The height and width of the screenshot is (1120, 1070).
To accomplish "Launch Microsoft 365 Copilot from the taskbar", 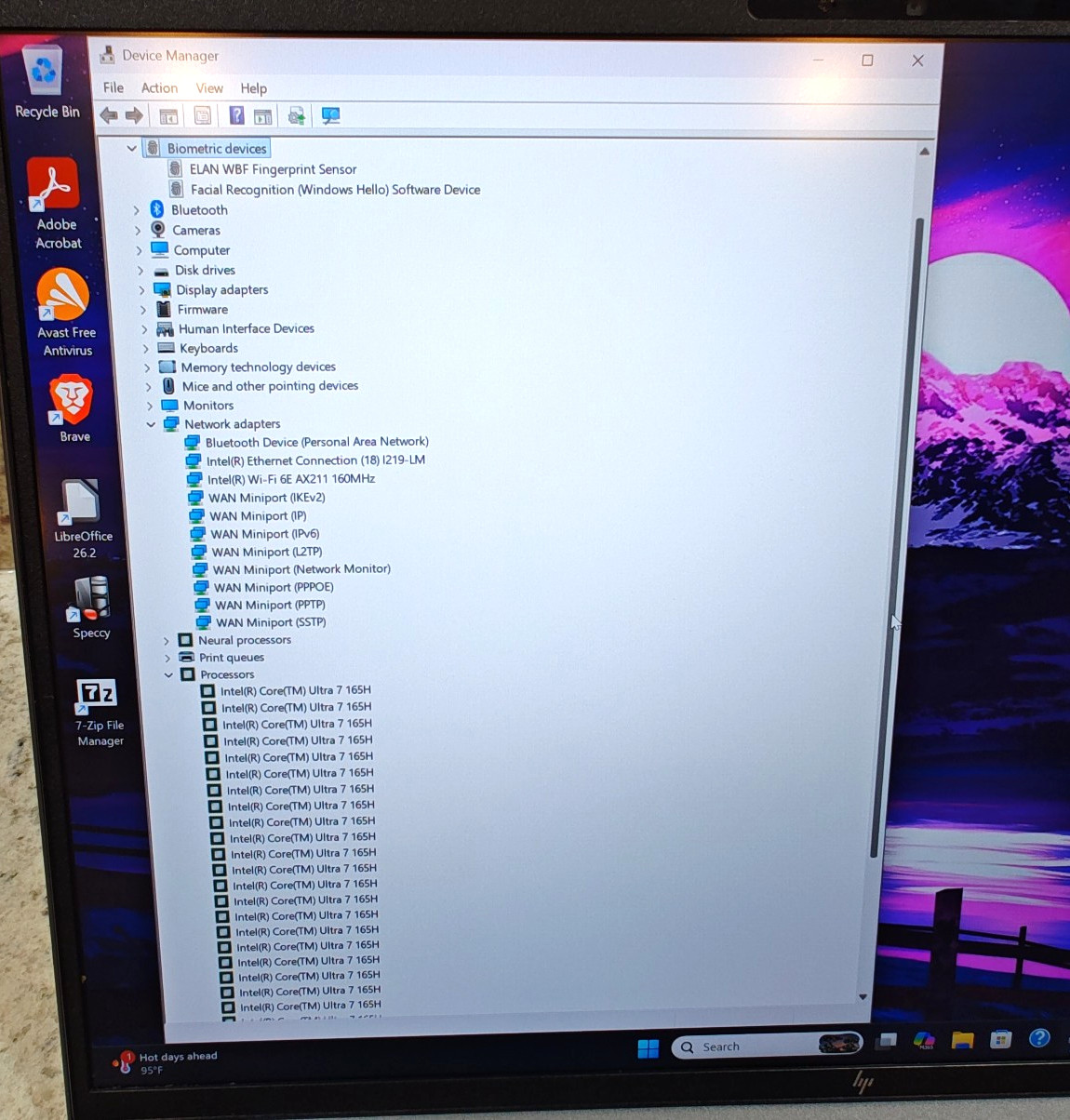I will tap(924, 1040).
